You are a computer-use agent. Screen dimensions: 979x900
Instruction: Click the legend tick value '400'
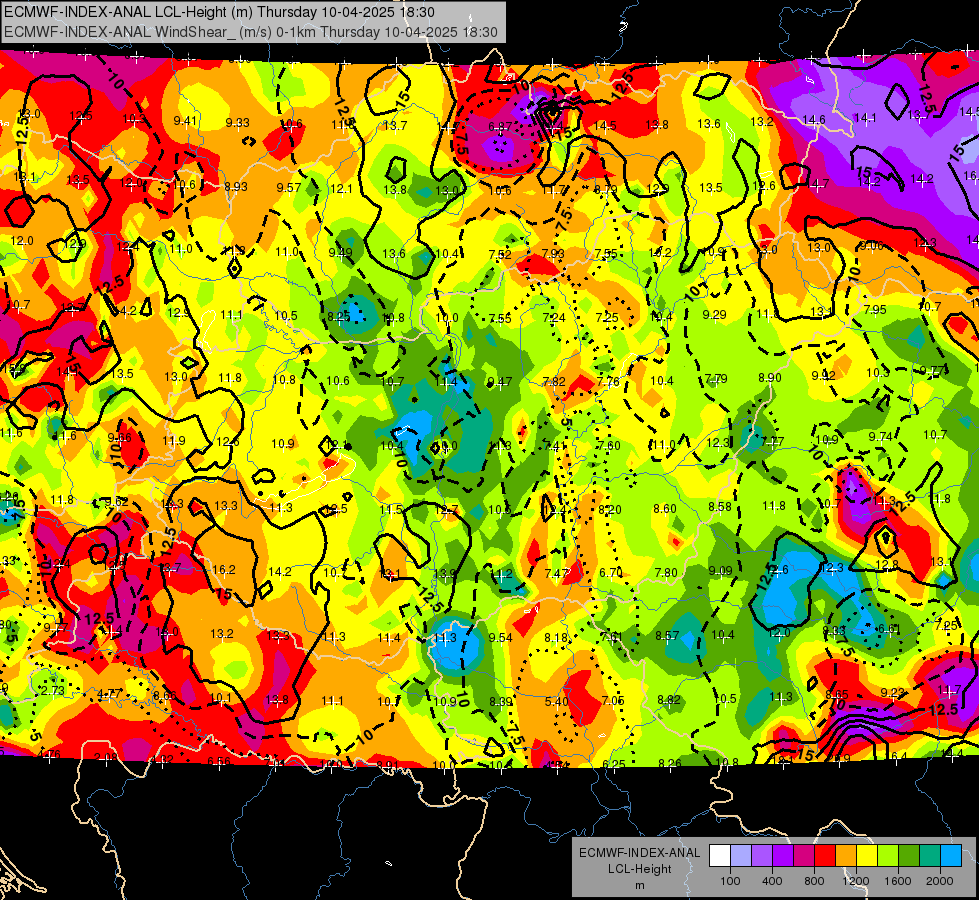tap(772, 881)
